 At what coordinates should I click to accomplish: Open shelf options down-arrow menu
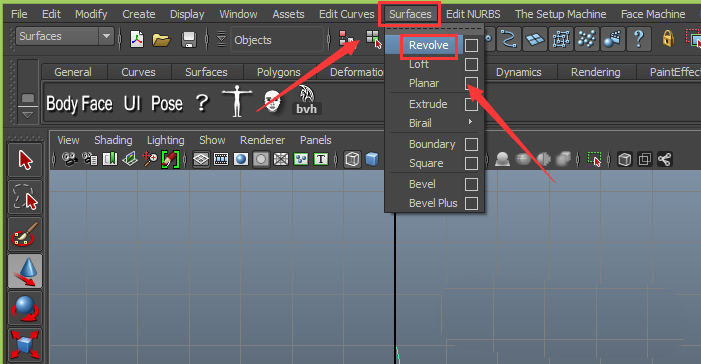pos(27,116)
